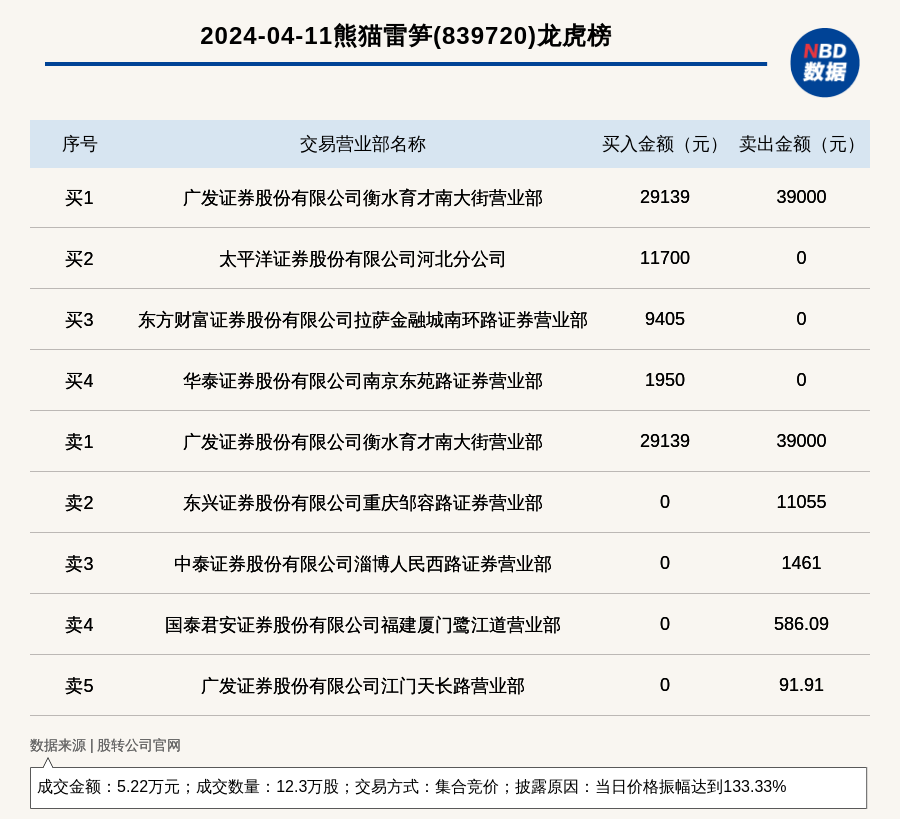
Task: Click the 序号 column header
Action: 80,144
